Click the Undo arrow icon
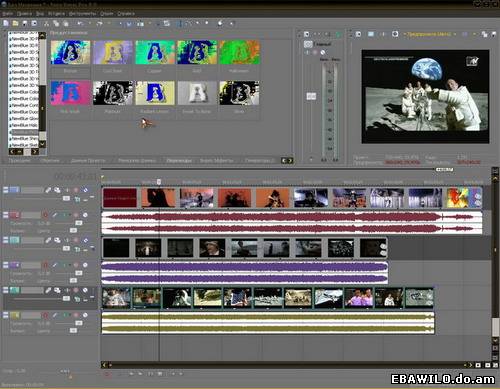500x389 pixels. 80,23
